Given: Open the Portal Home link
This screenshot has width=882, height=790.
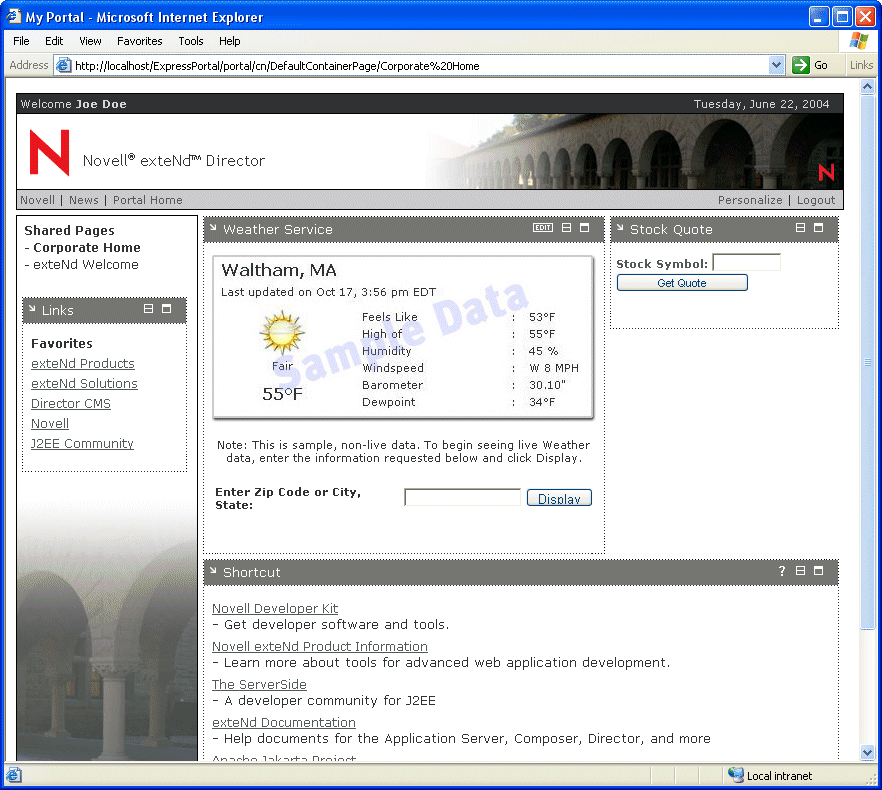Looking at the screenshot, I should [147, 200].
